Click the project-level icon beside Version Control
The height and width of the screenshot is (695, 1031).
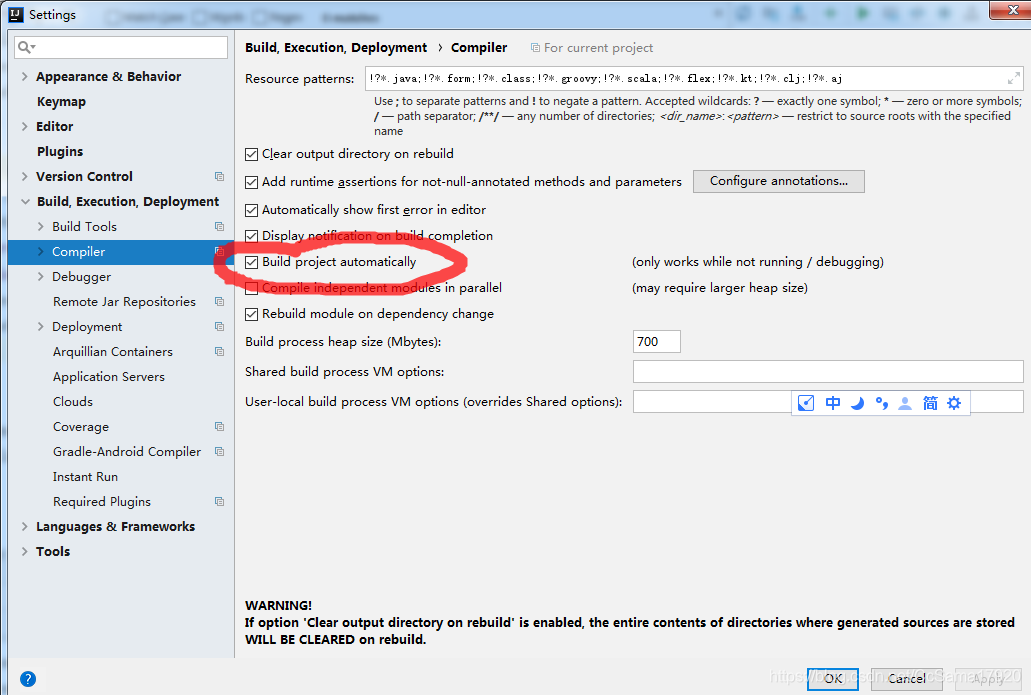coord(220,176)
